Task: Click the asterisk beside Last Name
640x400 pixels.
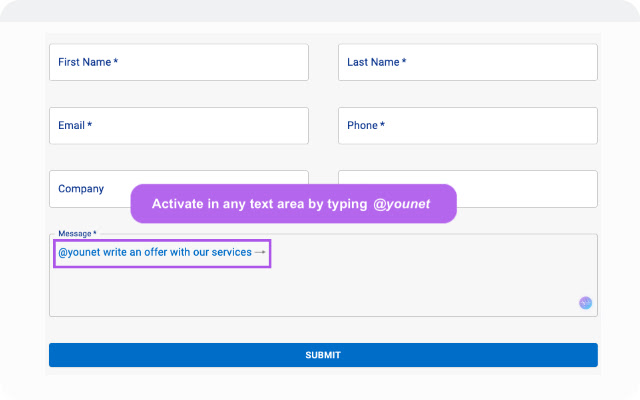Action: tap(404, 61)
